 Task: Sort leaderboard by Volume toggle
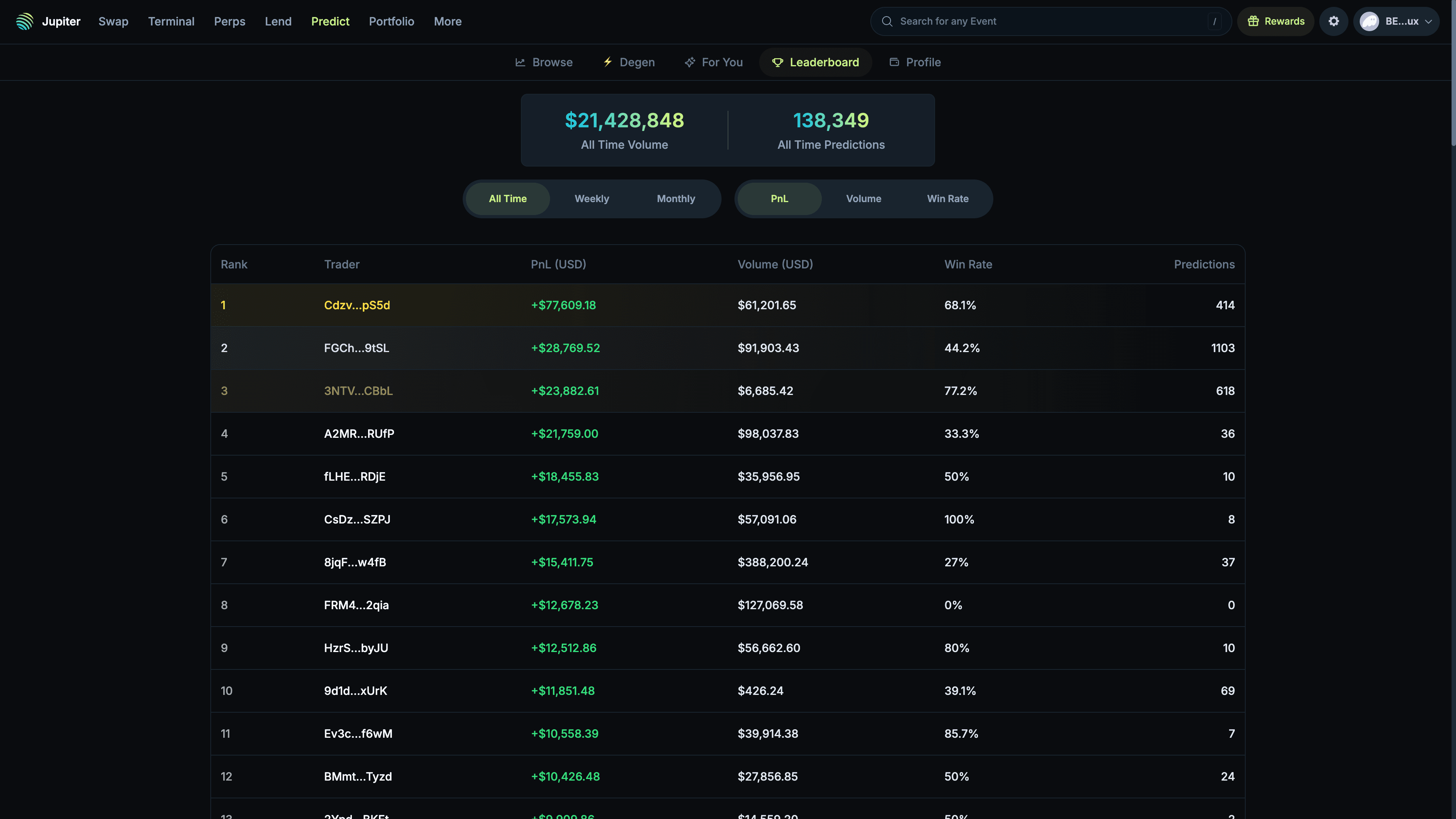point(863,199)
